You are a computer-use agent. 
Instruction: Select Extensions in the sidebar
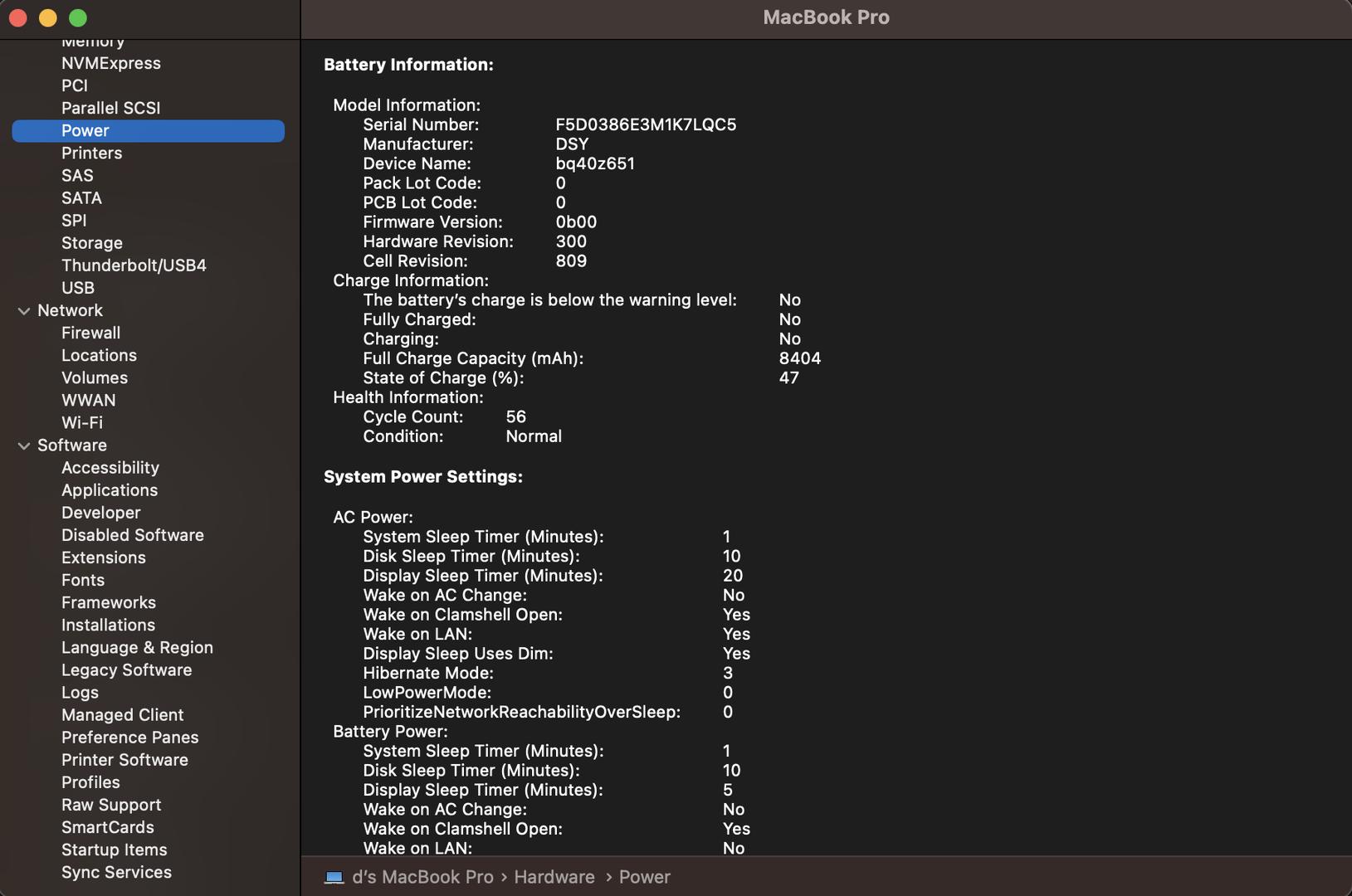(104, 558)
